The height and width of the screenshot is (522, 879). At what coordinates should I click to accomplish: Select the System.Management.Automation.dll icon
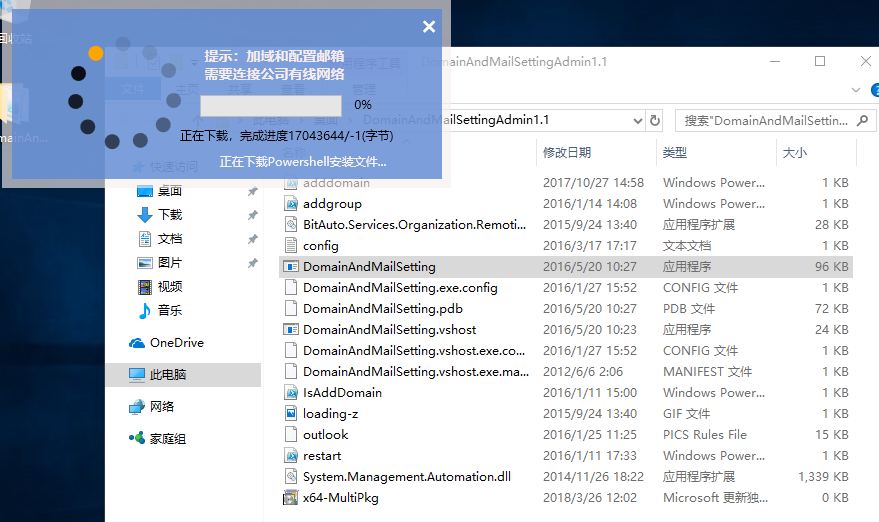pyautogui.click(x=291, y=477)
